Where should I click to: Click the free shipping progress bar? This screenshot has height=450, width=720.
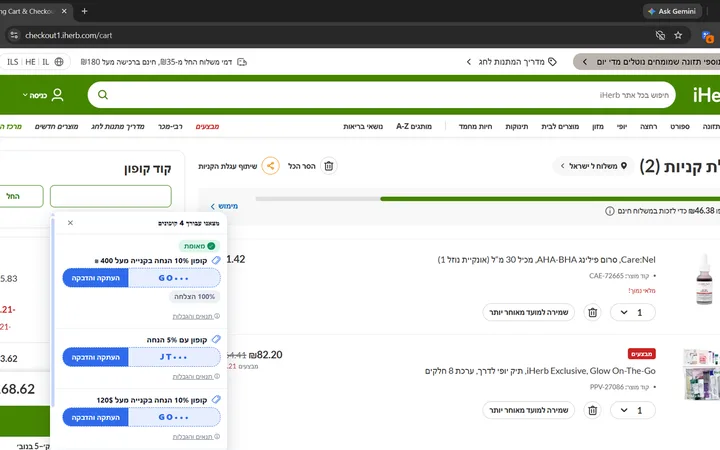(x=488, y=199)
